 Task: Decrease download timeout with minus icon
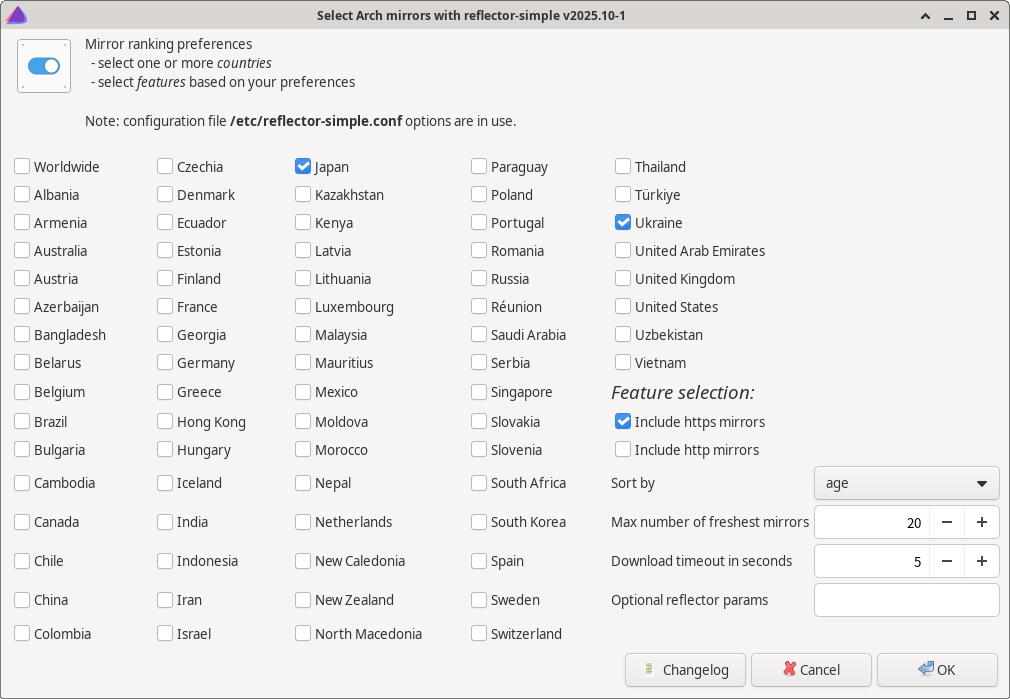(x=946, y=561)
